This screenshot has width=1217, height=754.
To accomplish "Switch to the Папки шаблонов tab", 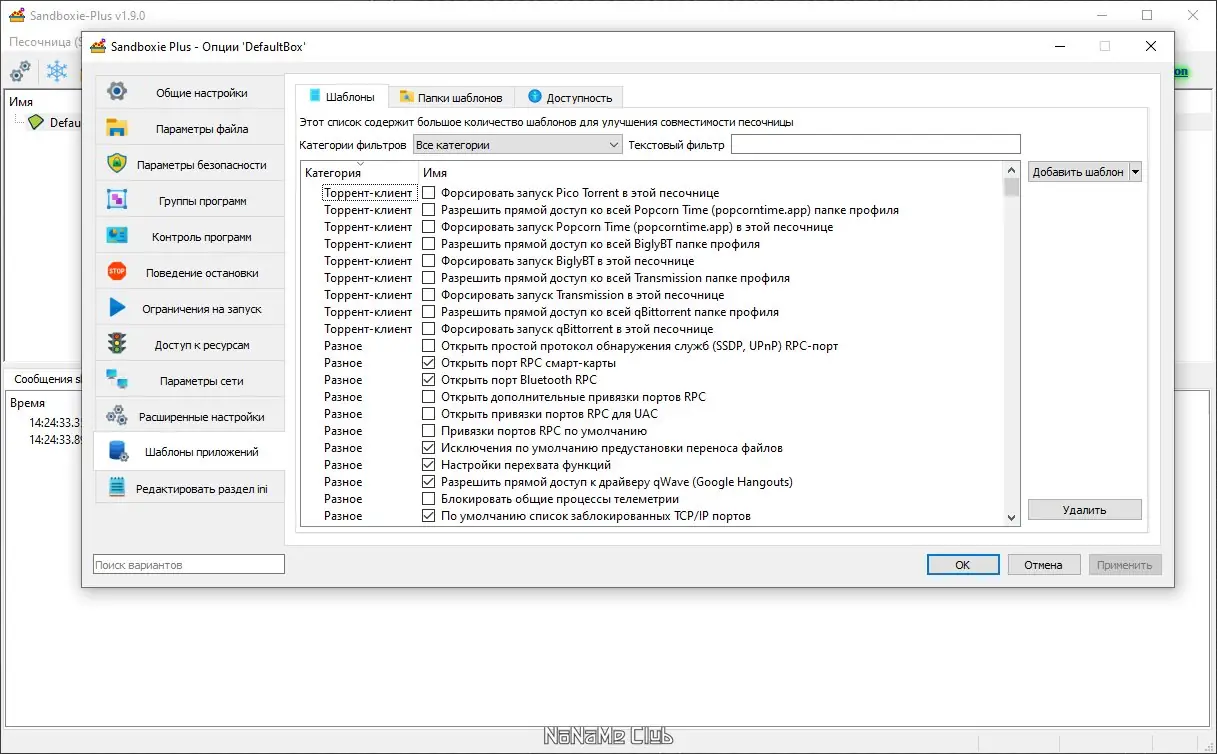I will pyautogui.click(x=451, y=97).
